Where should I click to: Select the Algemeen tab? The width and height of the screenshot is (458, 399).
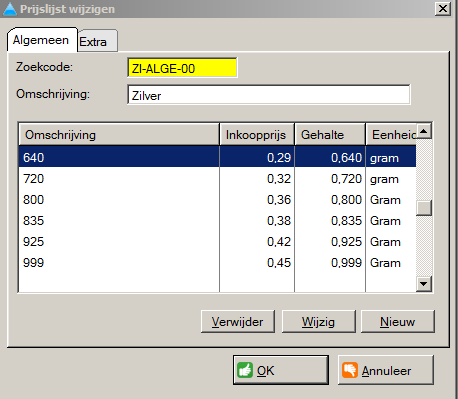point(42,40)
